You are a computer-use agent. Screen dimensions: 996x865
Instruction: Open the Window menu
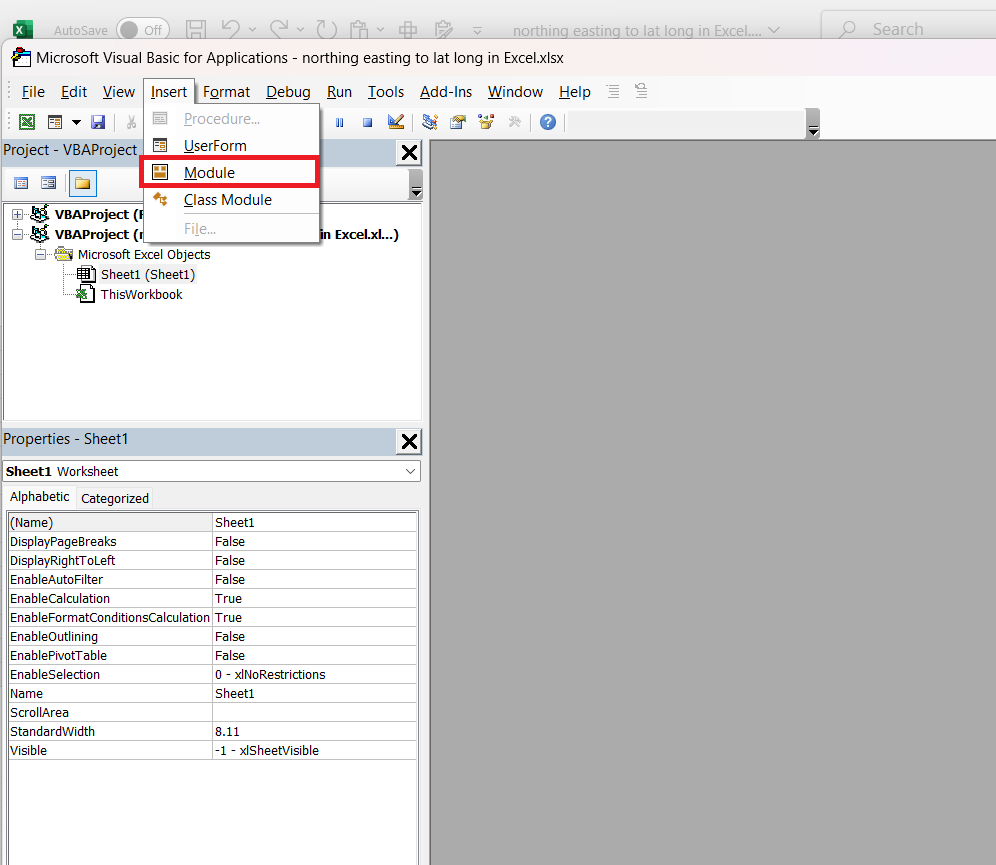click(x=515, y=92)
